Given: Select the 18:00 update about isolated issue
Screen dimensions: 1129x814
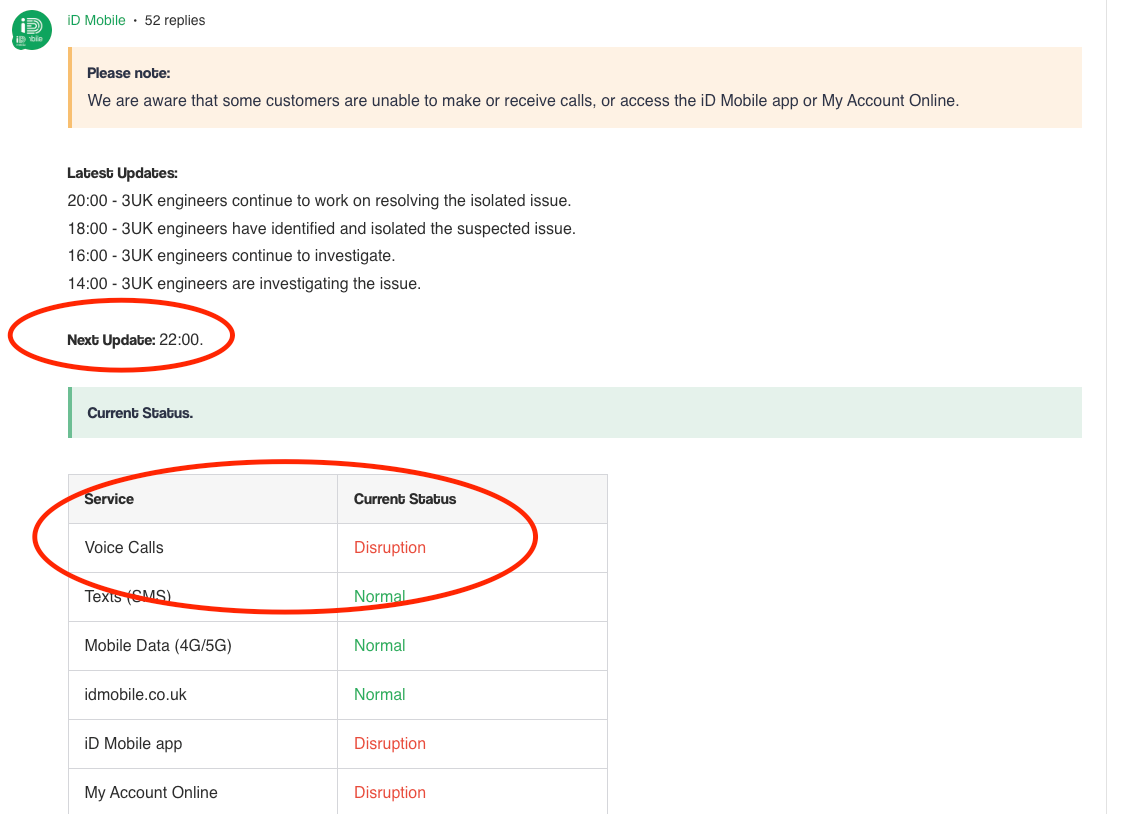Looking at the screenshot, I should [x=322, y=229].
